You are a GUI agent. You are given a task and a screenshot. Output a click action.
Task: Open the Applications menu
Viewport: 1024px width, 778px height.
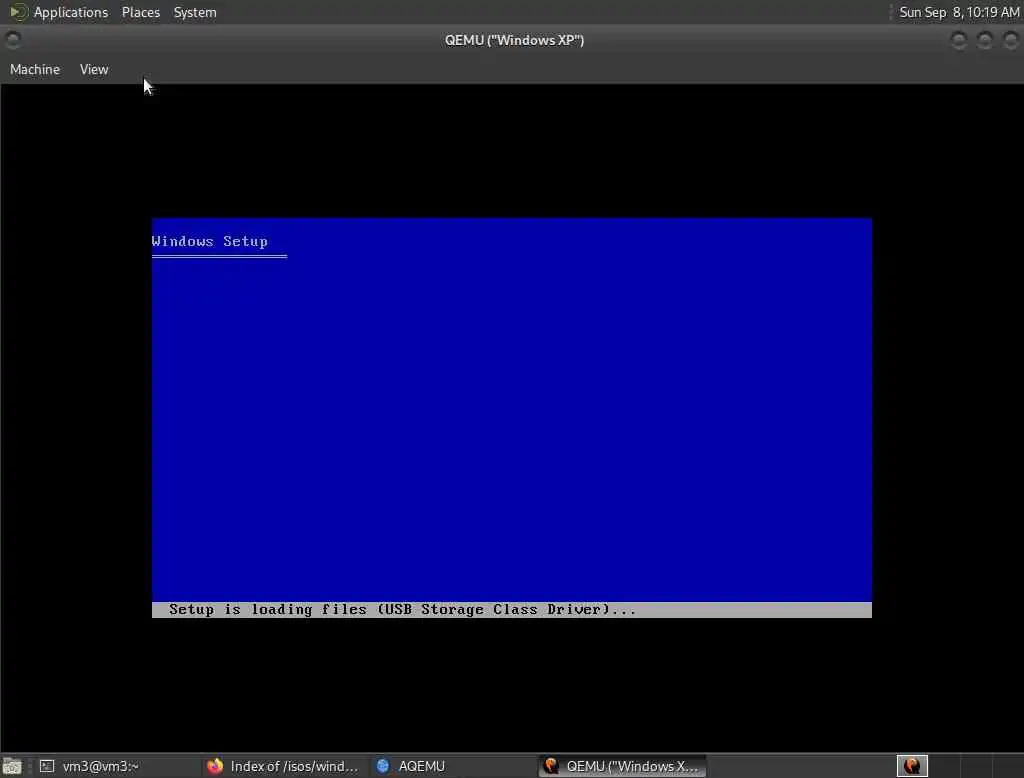click(x=71, y=12)
